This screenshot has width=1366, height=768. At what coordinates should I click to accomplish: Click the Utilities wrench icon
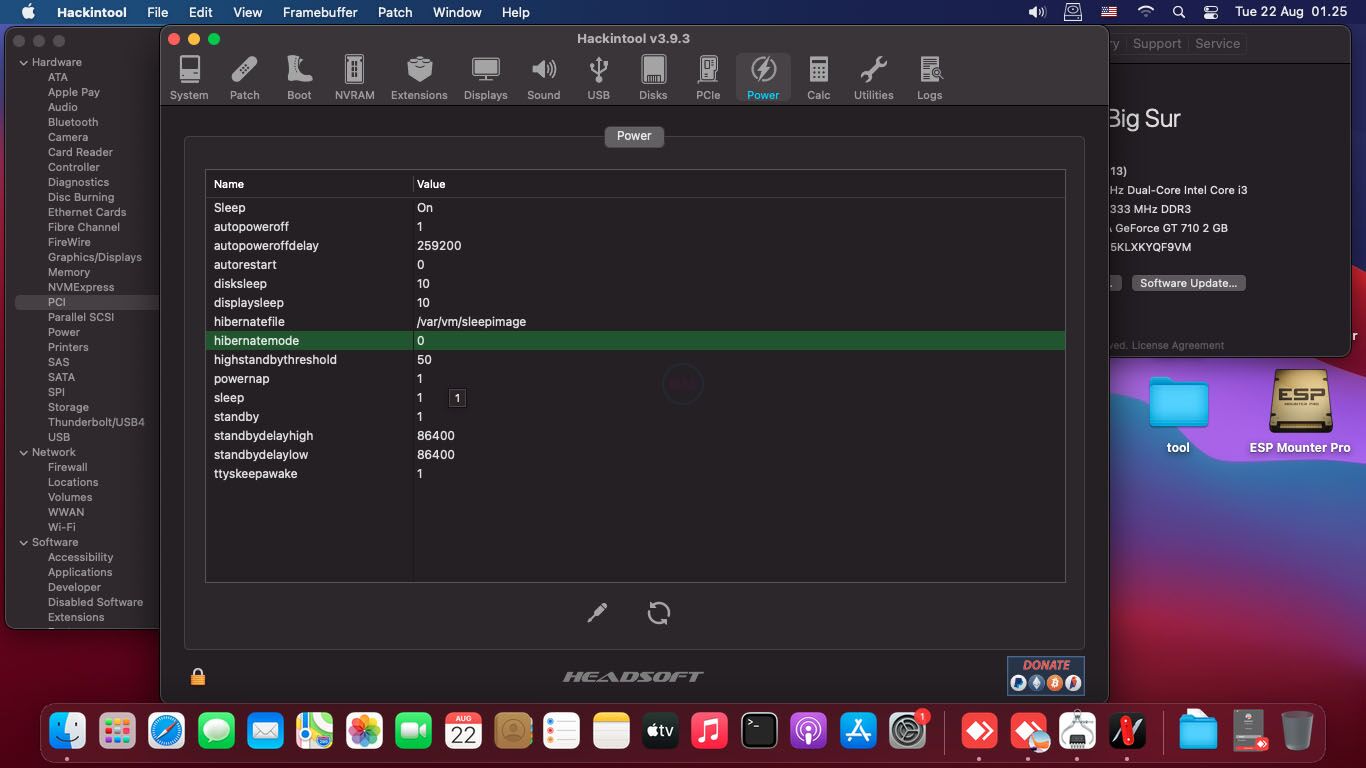(873, 78)
